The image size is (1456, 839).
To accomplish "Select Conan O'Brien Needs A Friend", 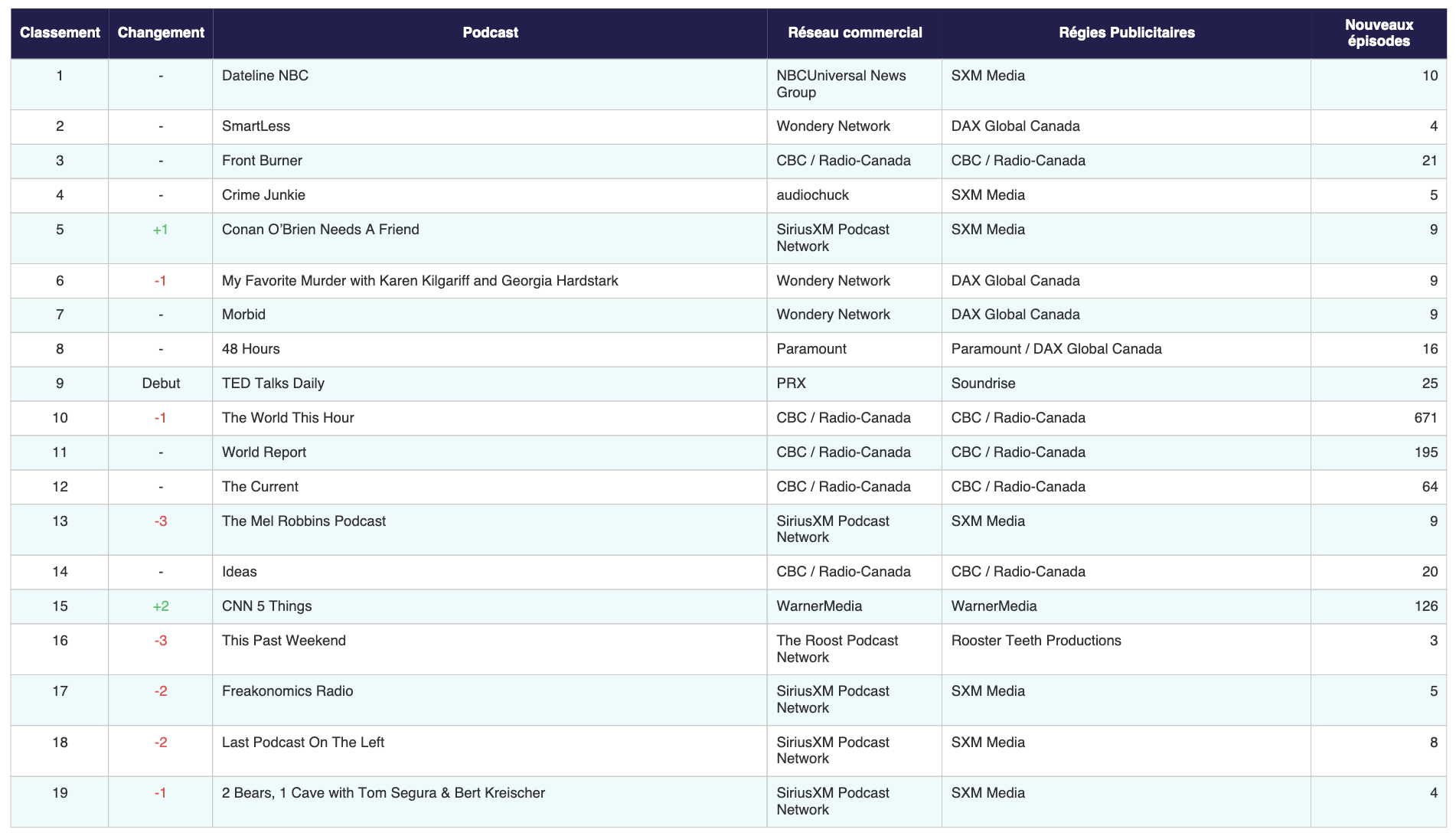I will click(x=320, y=229).
